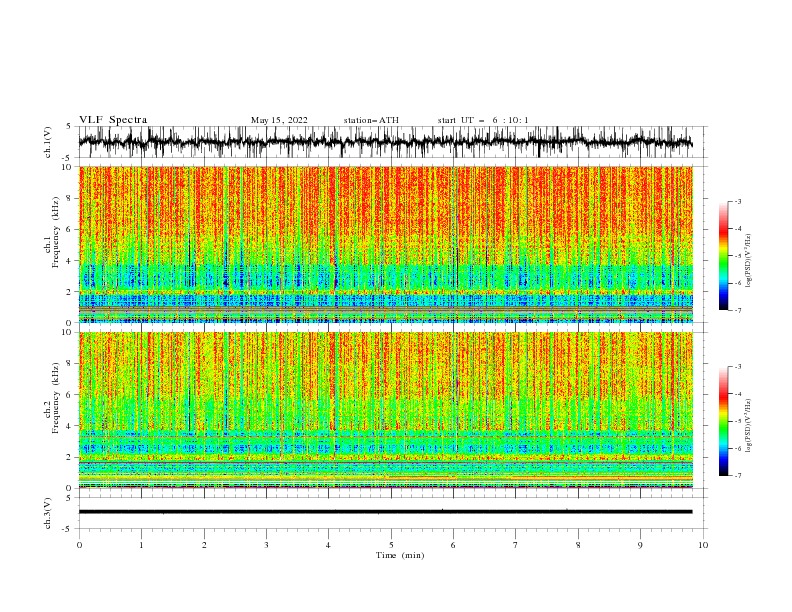Click the date 'May 15, 2022'

279,120
